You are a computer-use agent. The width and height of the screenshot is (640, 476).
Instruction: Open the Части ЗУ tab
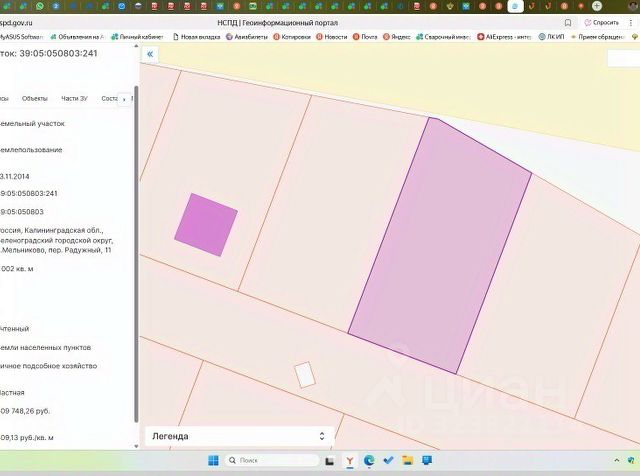[74, 99]
